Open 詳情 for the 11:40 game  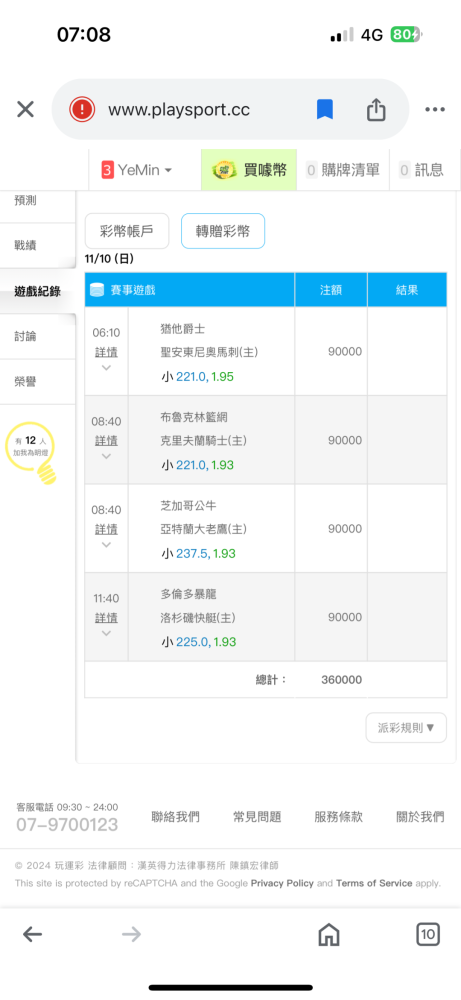point(106,618)
